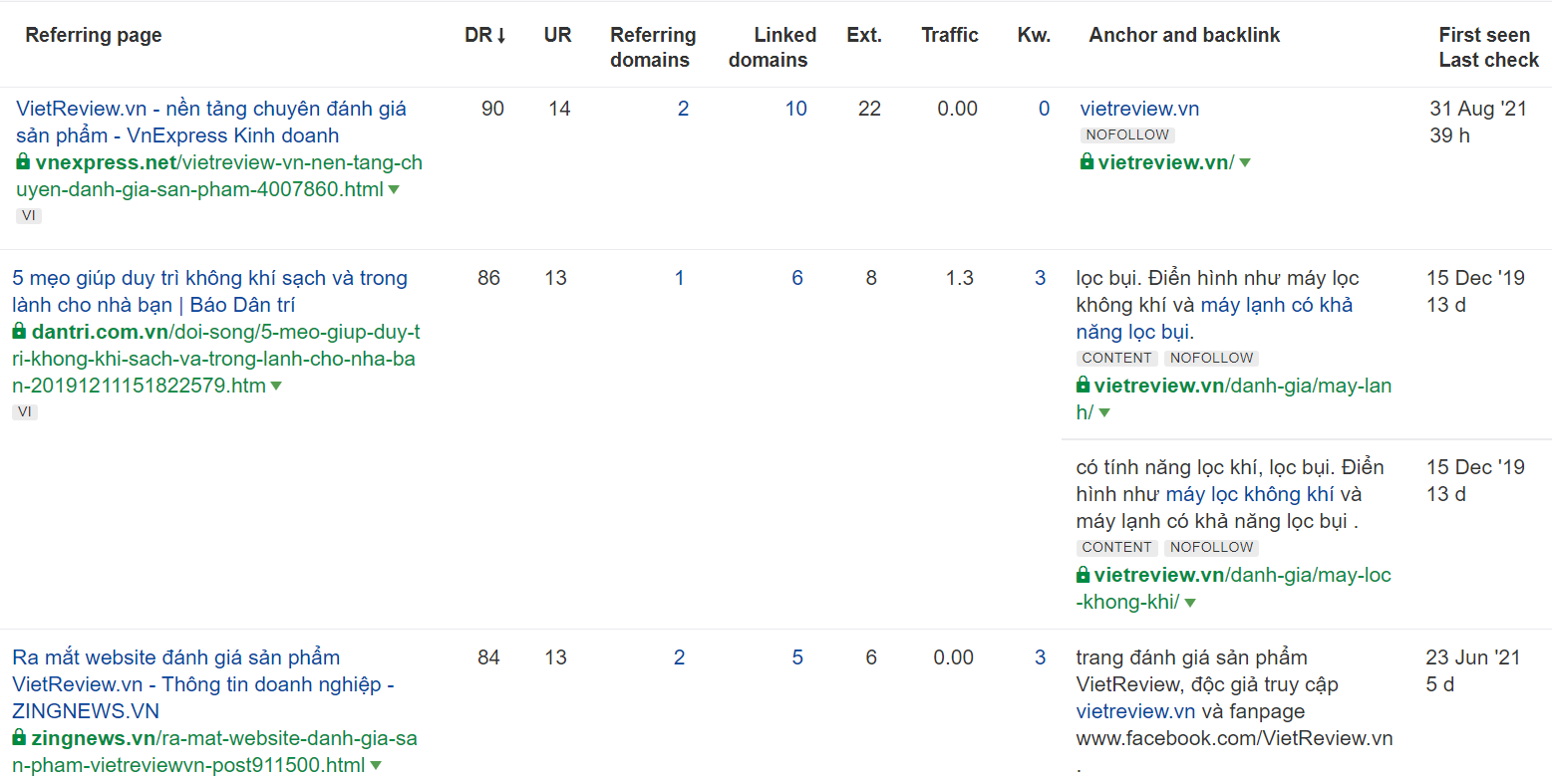Click lock icon beside vietreview.vn/danh-gia/may-lanh/ backlink
Image resolution: width=1552 pixels, height=784 pixels.
pos(1084,385)
